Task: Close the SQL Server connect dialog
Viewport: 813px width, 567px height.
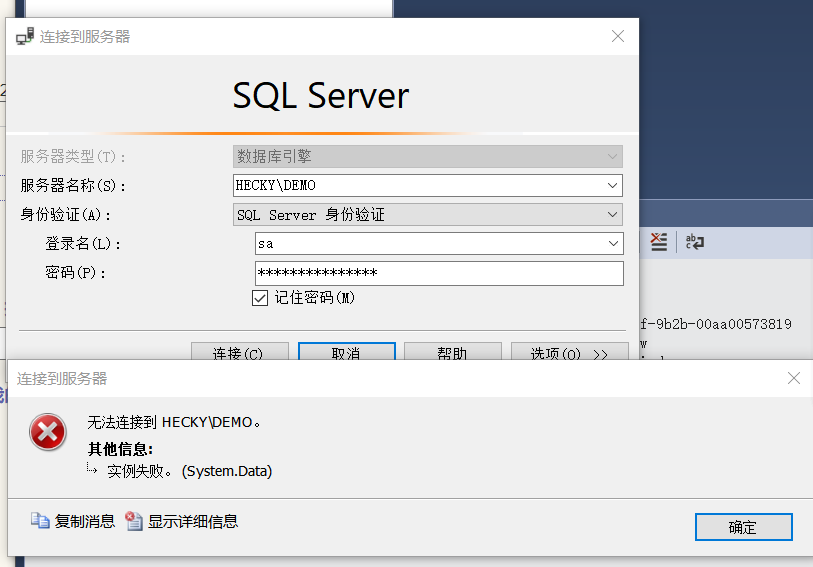Action: pos(618,36)
